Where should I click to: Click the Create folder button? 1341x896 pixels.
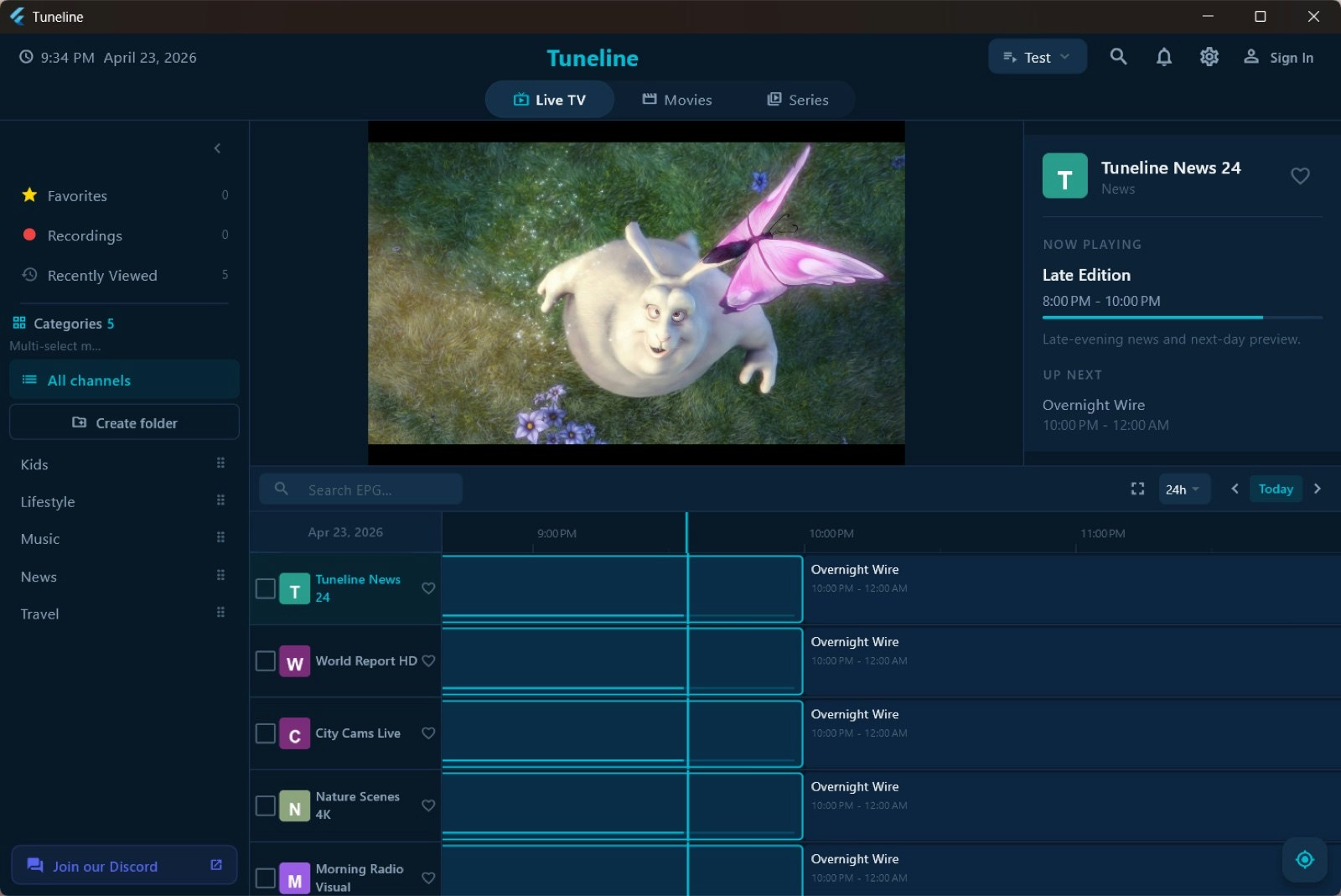coord(124,422)
